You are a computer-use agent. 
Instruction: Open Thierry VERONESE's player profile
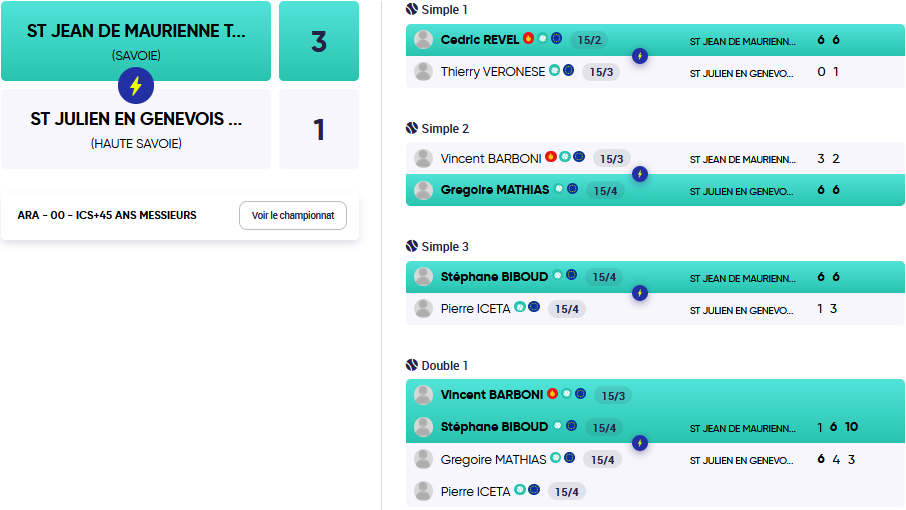(x=493, y=72)
